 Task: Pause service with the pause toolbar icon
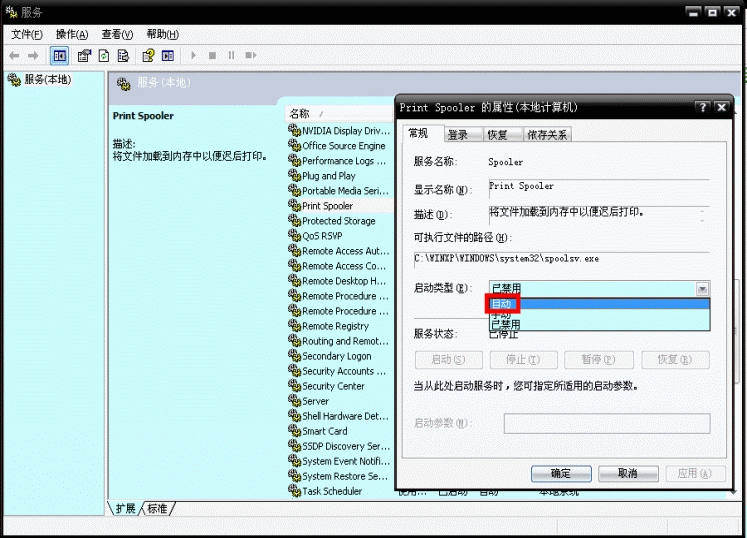(232, 55)
